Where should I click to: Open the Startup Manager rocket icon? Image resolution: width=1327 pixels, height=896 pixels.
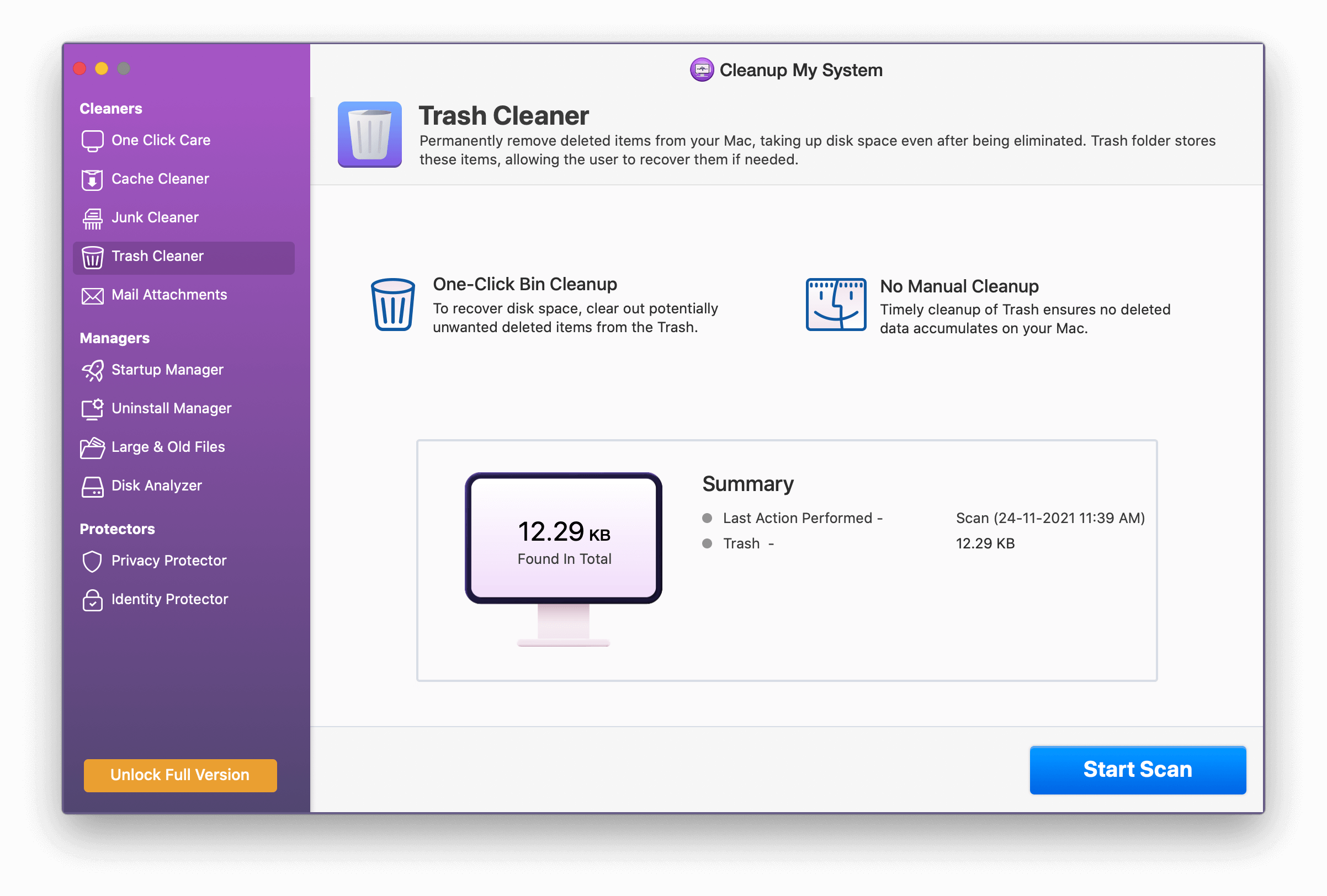92,370
